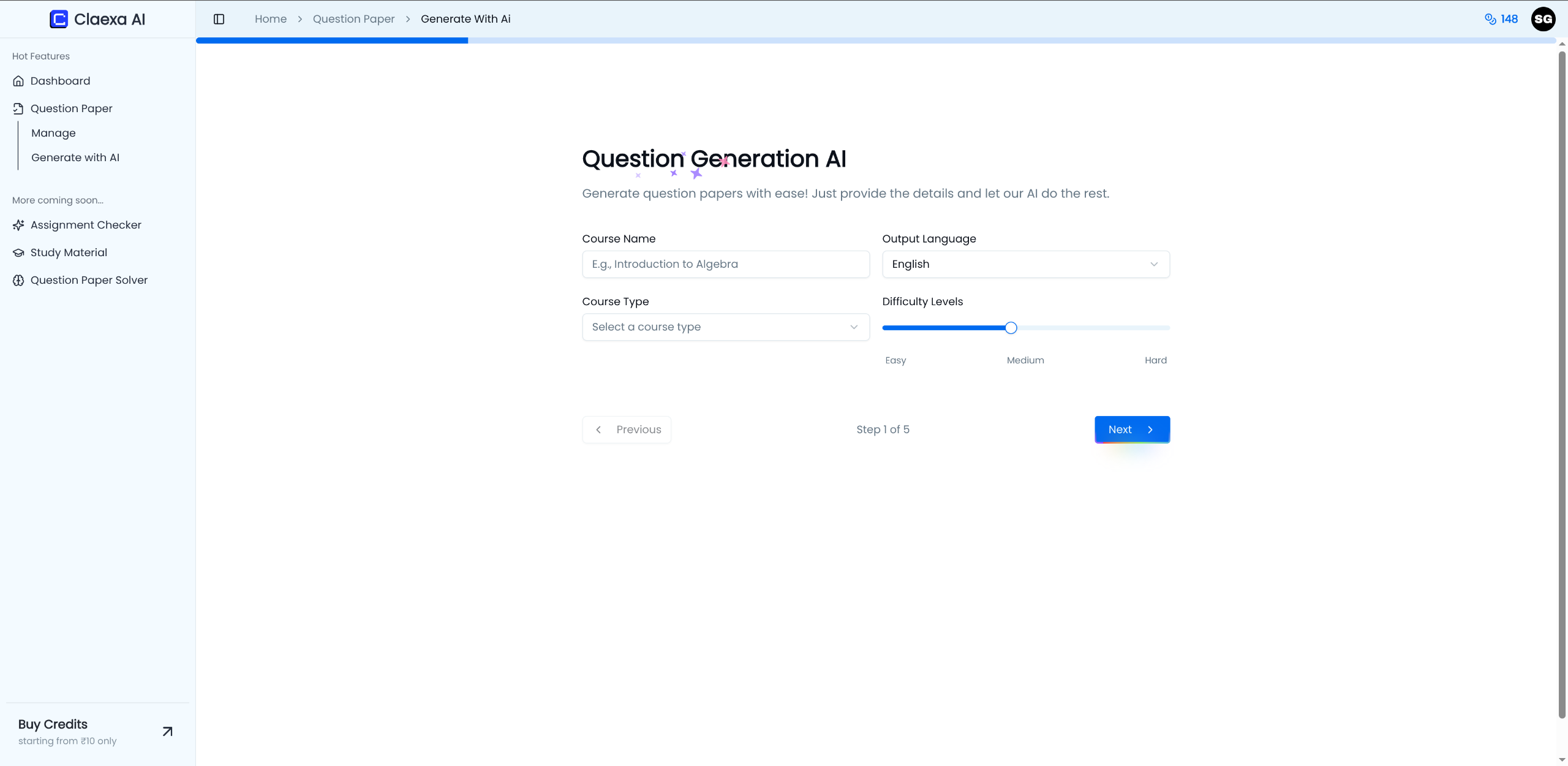
Task: Open the SG user avatar menu
Action: coord(1543,19)
